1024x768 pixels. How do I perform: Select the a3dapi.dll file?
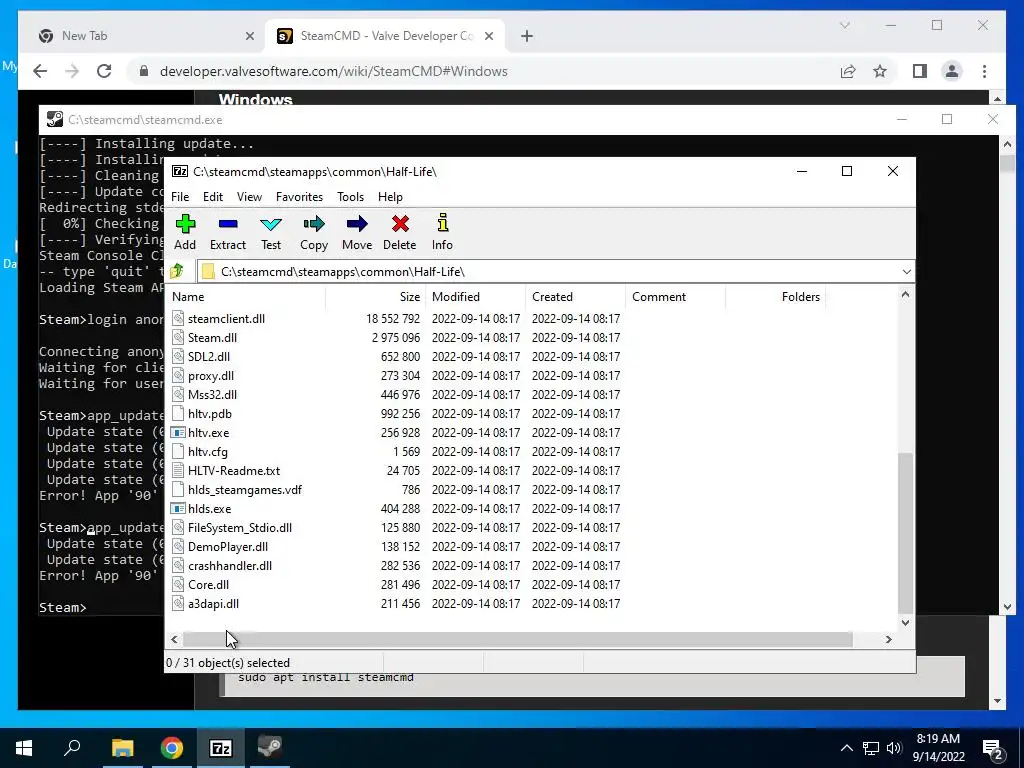pos(213,603)
